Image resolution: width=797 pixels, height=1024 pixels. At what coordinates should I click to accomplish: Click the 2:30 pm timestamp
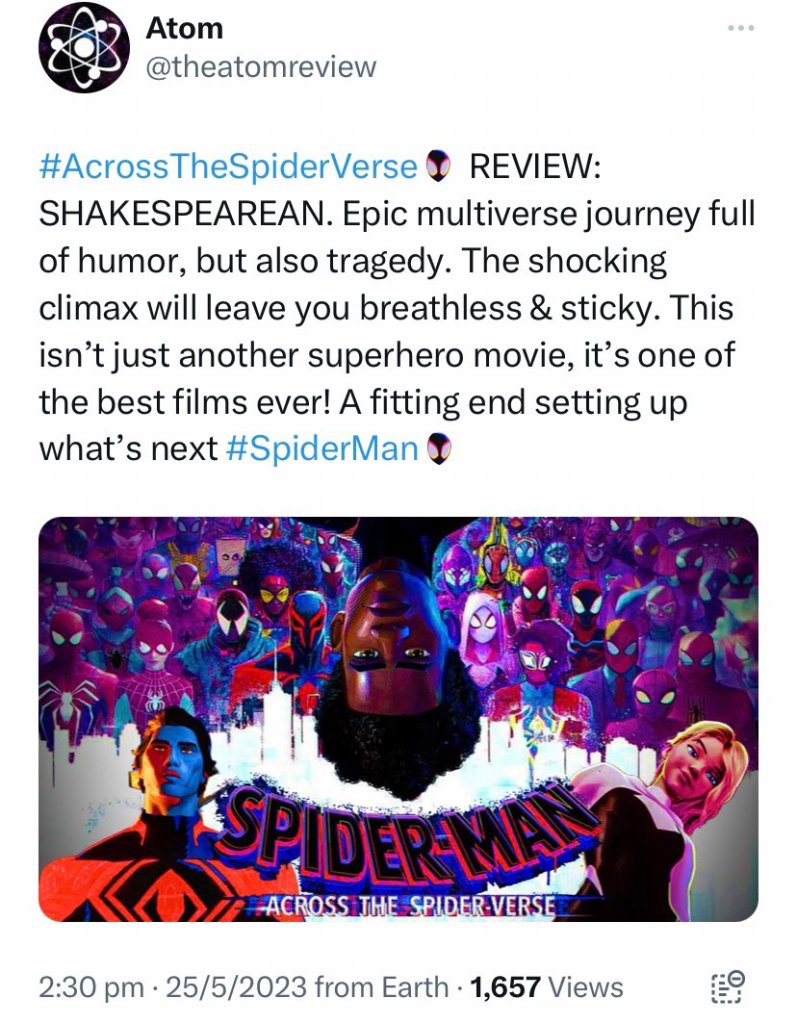click(90, 988)
